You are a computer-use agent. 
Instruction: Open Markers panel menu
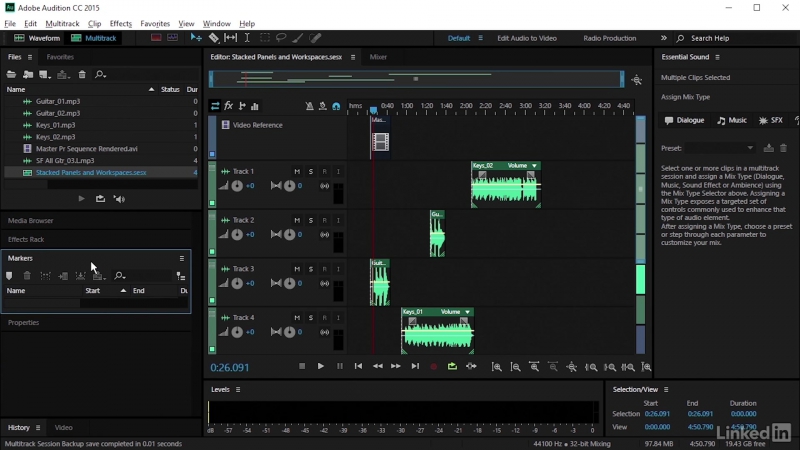[x=182, y=258]
